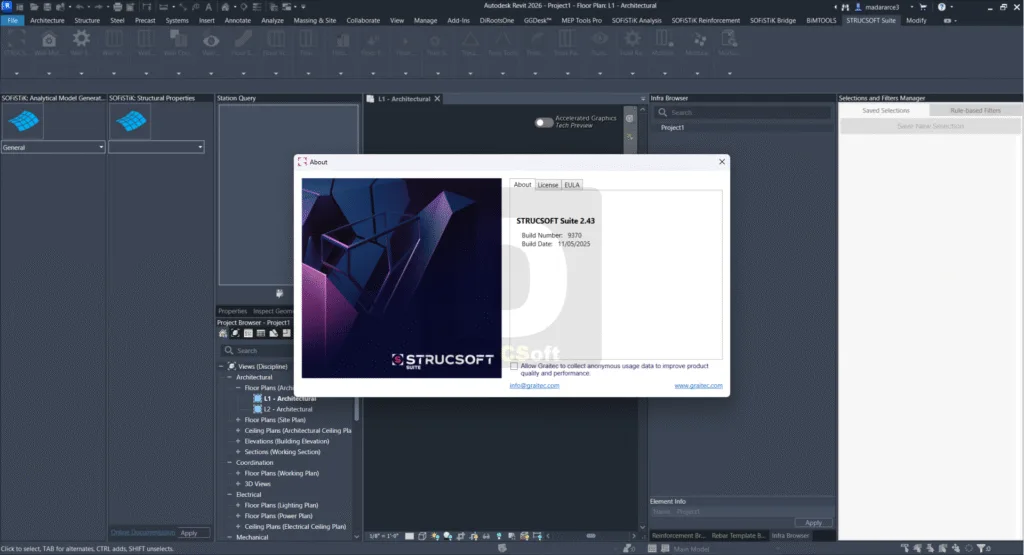Click the search magnifier icon in Infra Browser

coord(662,112)
